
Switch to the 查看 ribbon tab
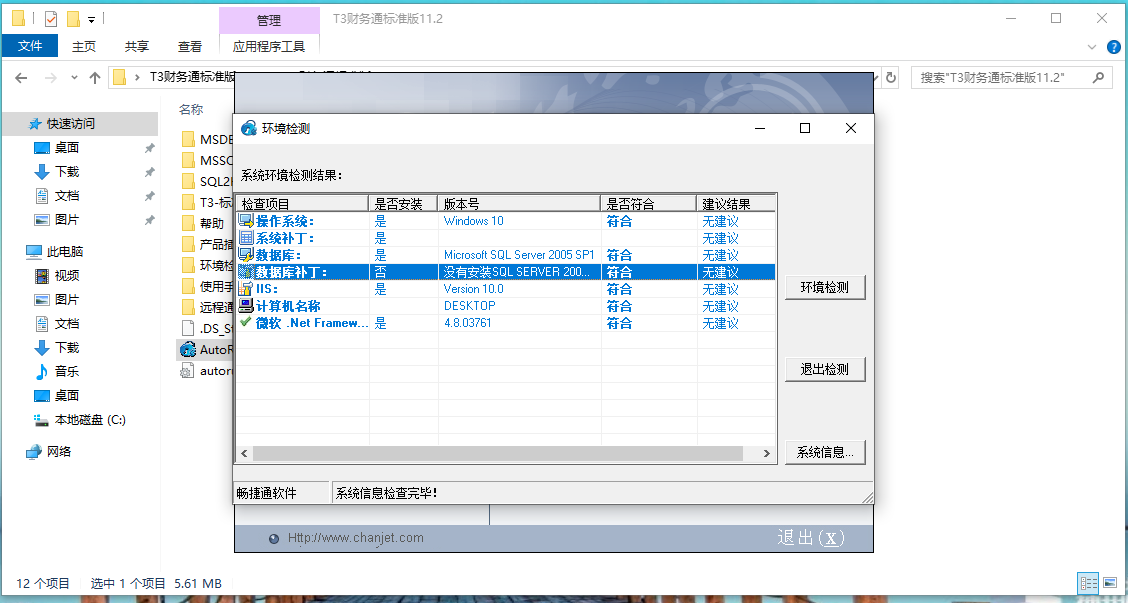[190, 46]
